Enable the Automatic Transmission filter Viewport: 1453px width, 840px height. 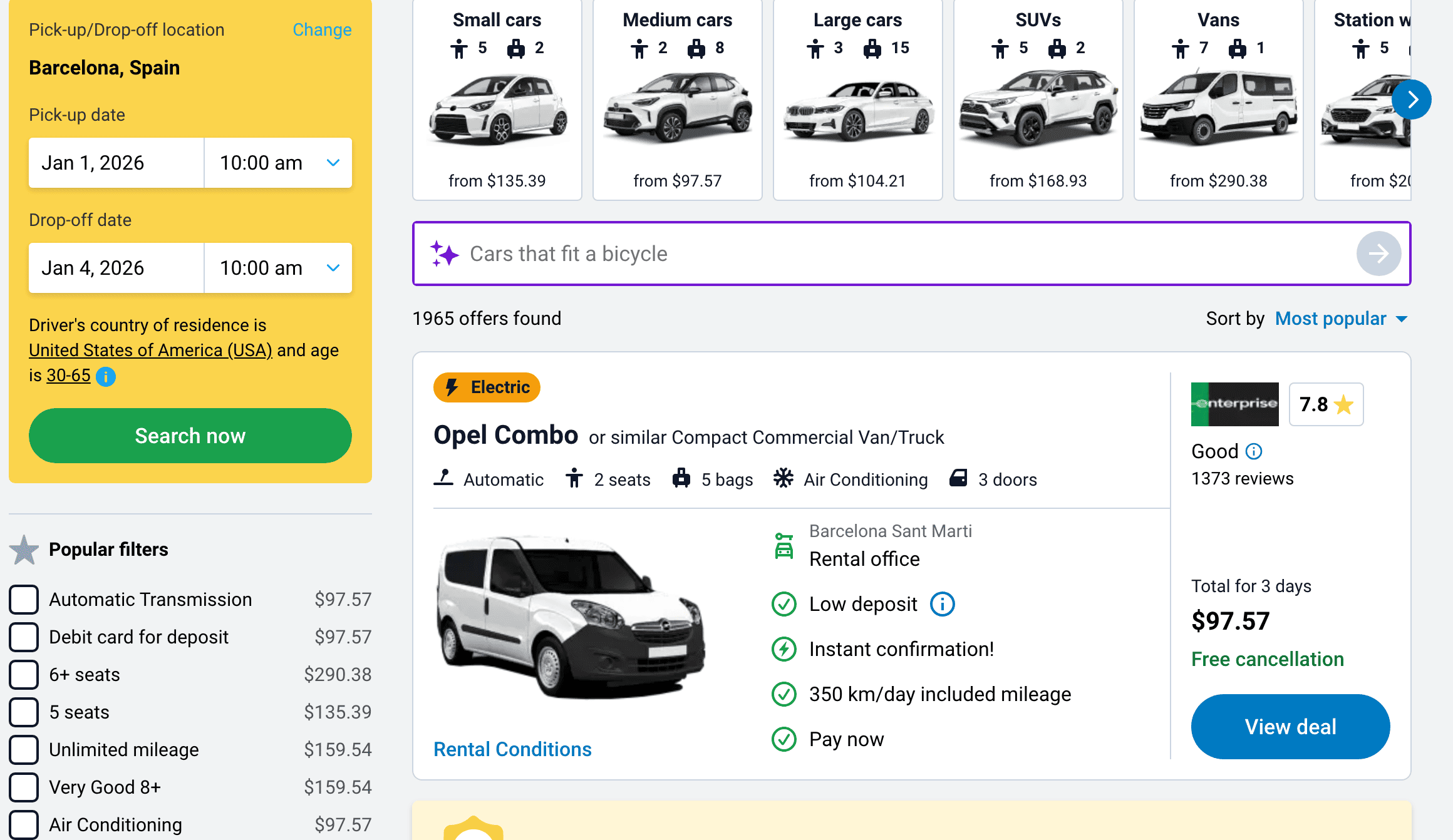[x=24, y=599]
